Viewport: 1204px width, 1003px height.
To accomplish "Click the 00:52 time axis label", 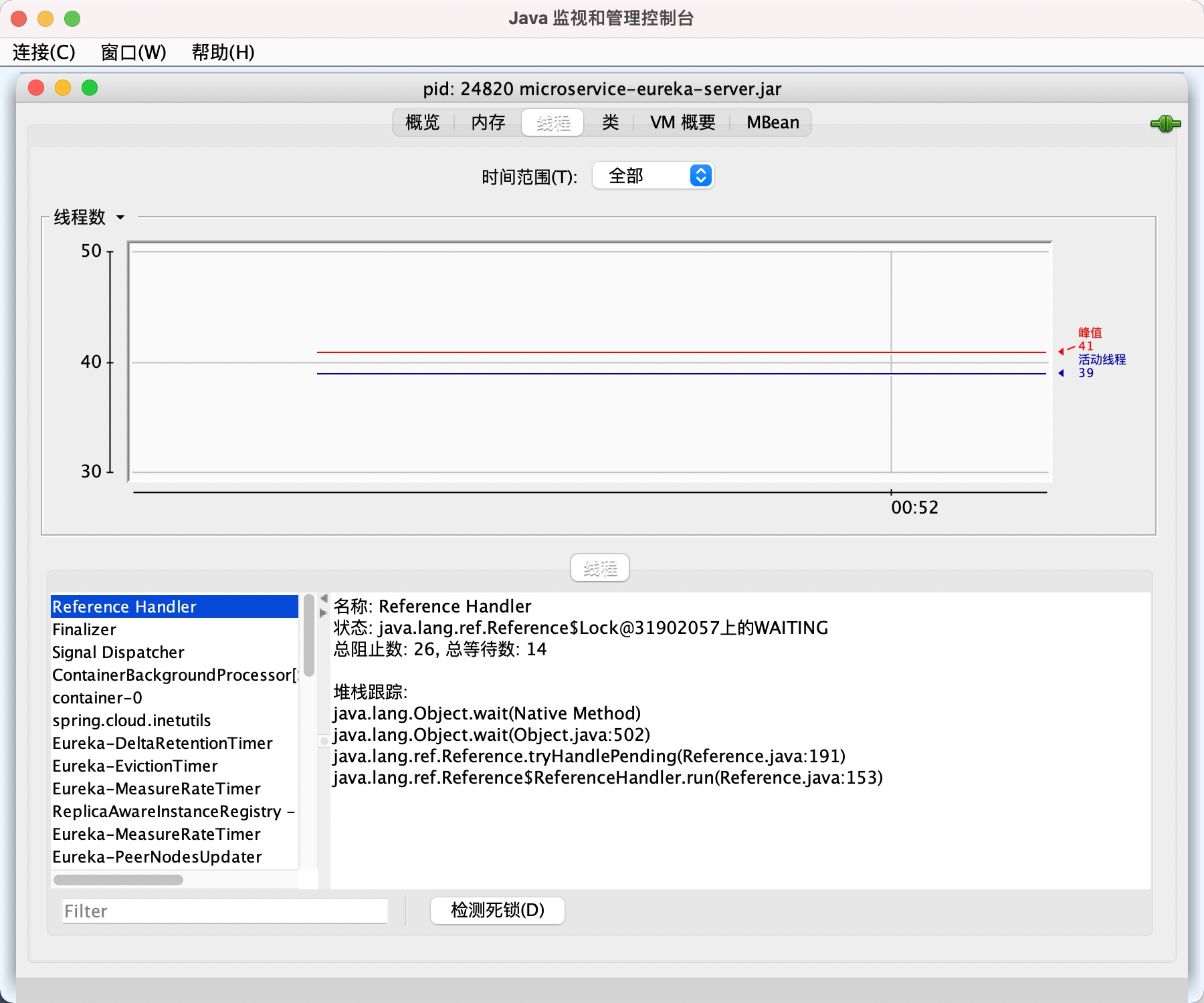I will [914, 508].
